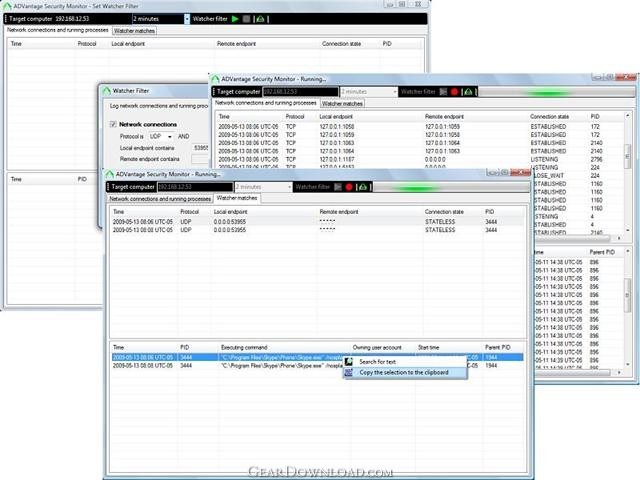The width and height of the screenshot is (640, 480).
Task: Select Network connections and running processes tab in middle window
Action: 266,103
